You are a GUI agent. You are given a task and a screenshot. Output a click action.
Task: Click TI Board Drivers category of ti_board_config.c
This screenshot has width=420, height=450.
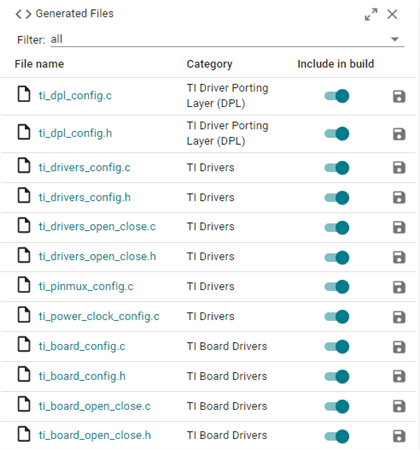point(227,346)
